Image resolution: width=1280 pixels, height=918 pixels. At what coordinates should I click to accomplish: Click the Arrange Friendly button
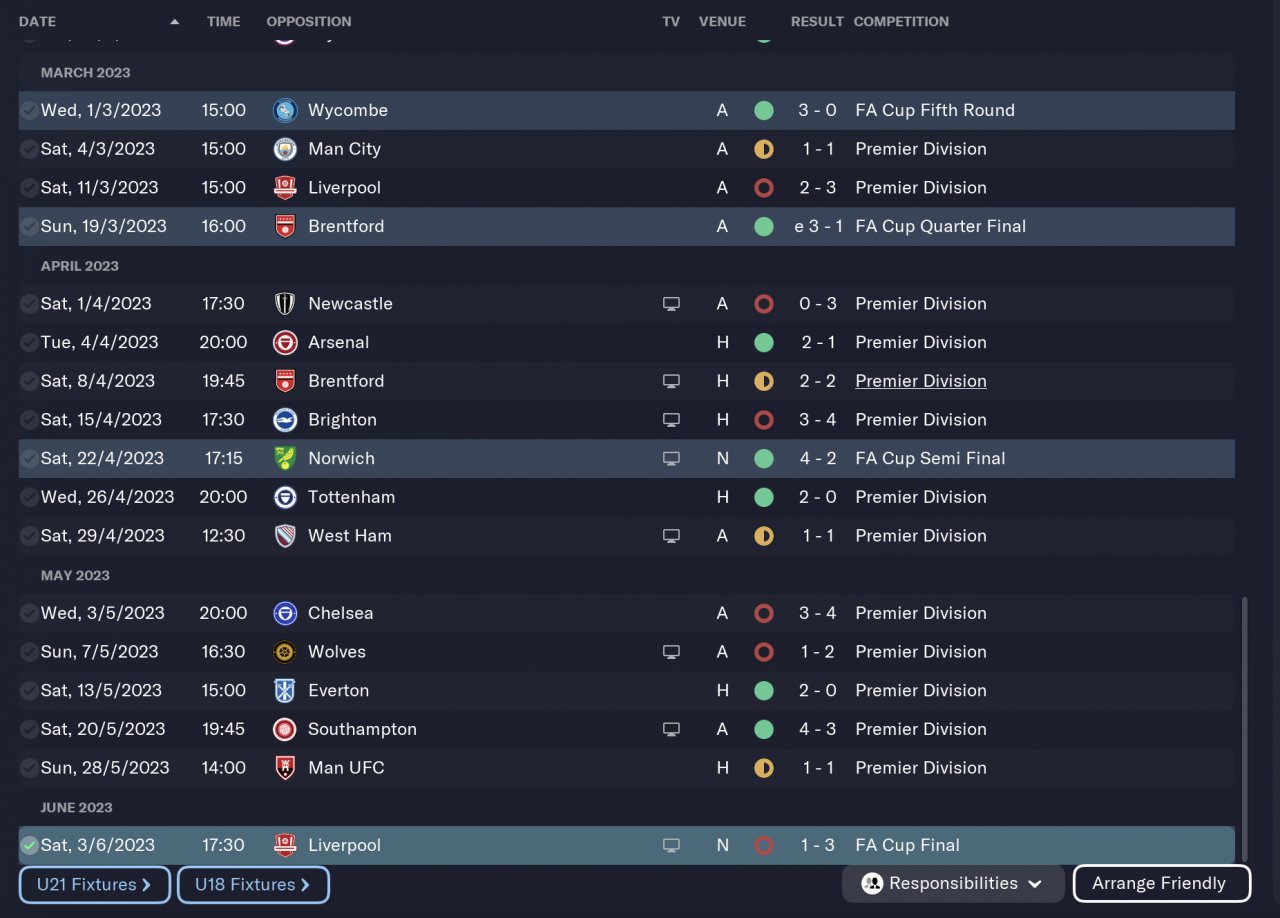(x=1161, y=884)
